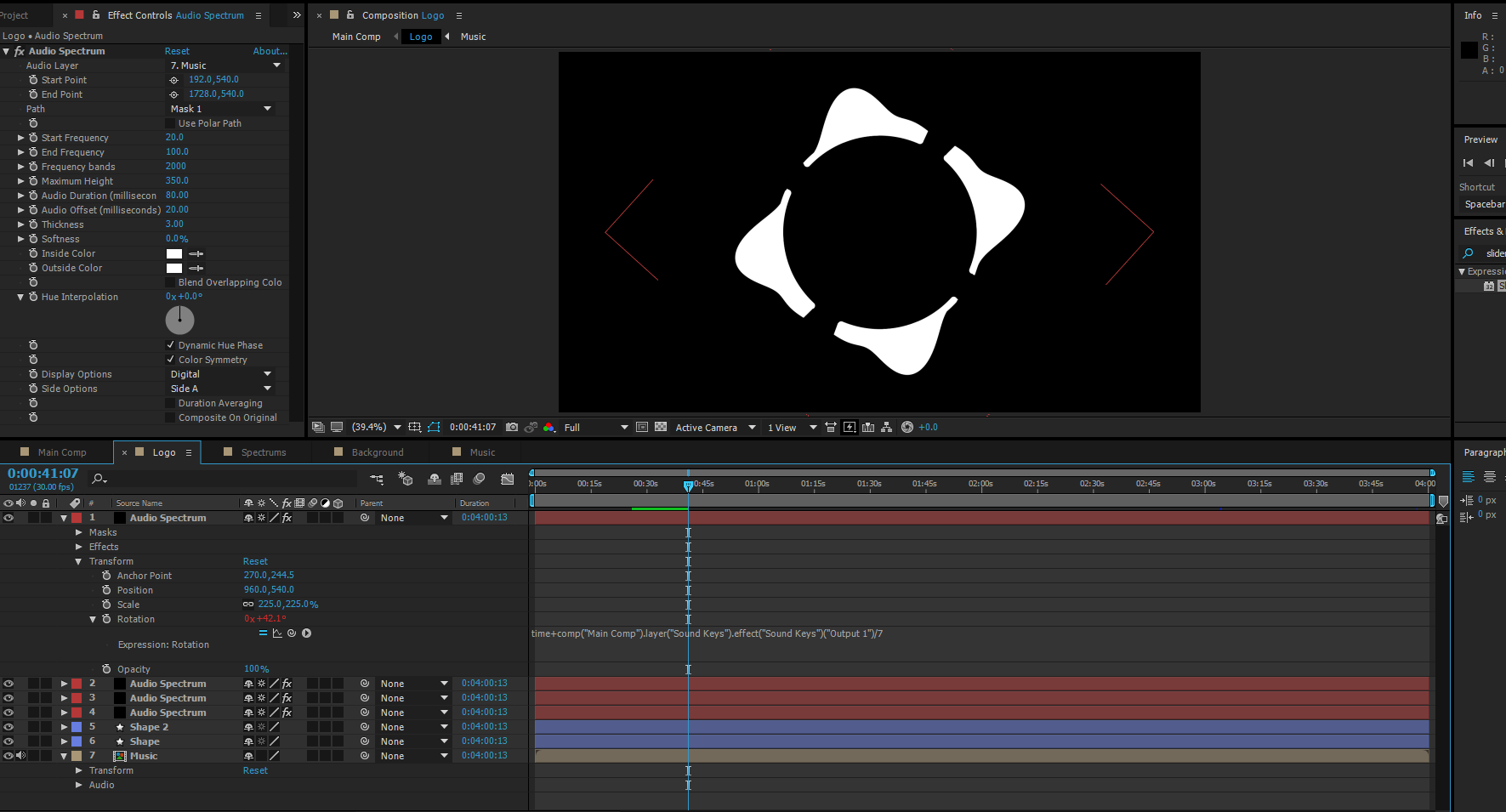Take a snapshot with the camera icon

click(x=512, y=428)
